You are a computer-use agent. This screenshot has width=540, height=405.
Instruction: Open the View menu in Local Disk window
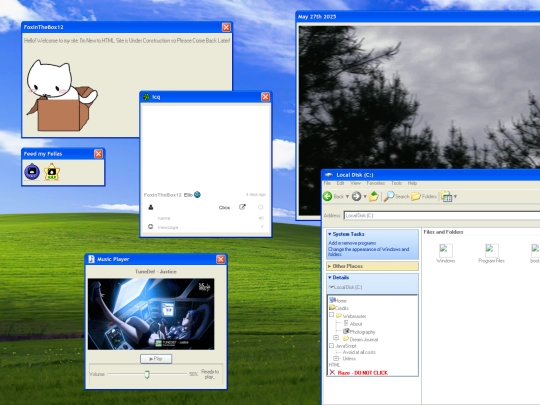point(355,183)
